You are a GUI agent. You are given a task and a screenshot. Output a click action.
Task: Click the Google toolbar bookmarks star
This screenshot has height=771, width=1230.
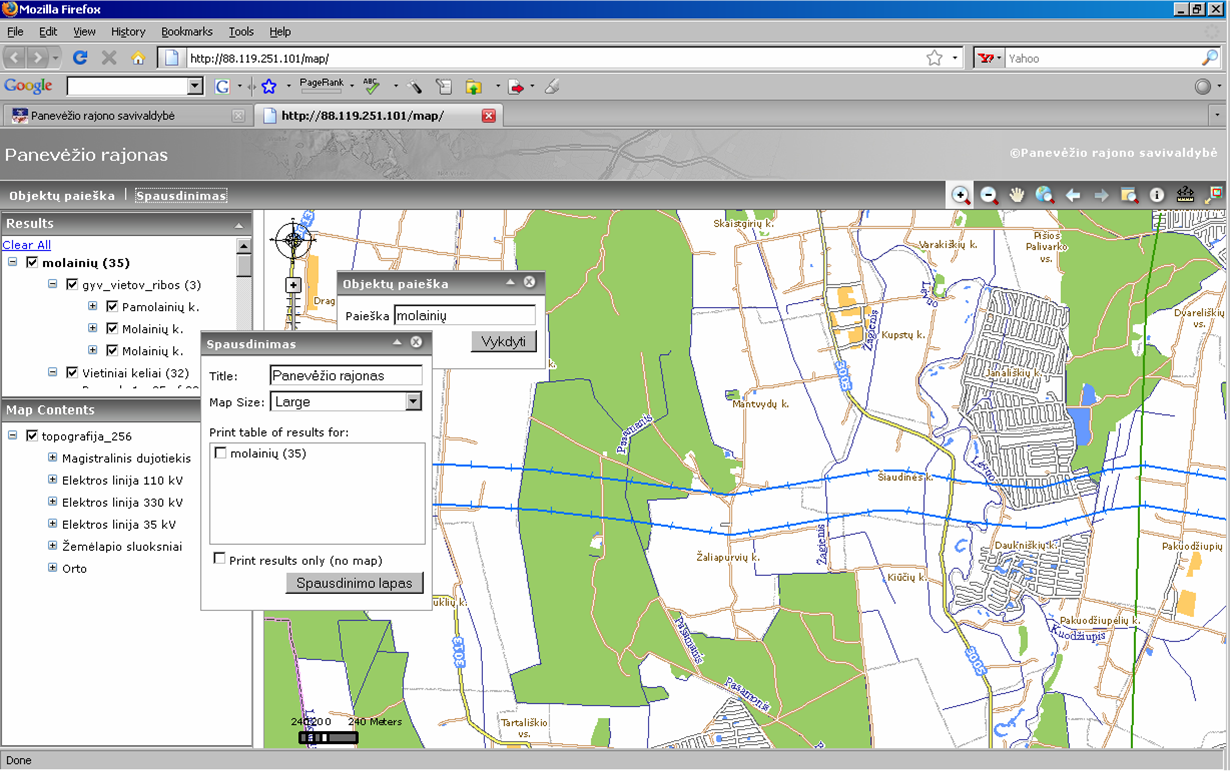point(269,87)
